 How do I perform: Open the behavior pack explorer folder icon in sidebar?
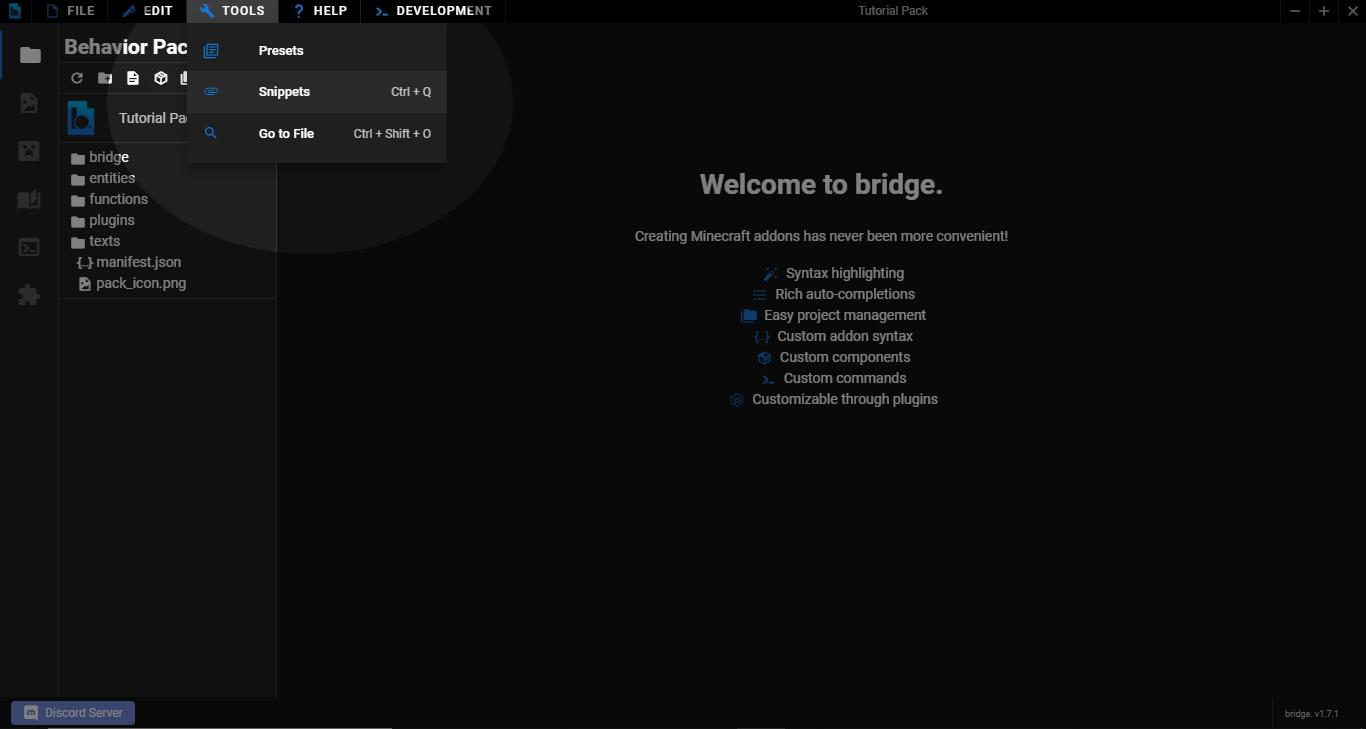click(x=30, y=55)
